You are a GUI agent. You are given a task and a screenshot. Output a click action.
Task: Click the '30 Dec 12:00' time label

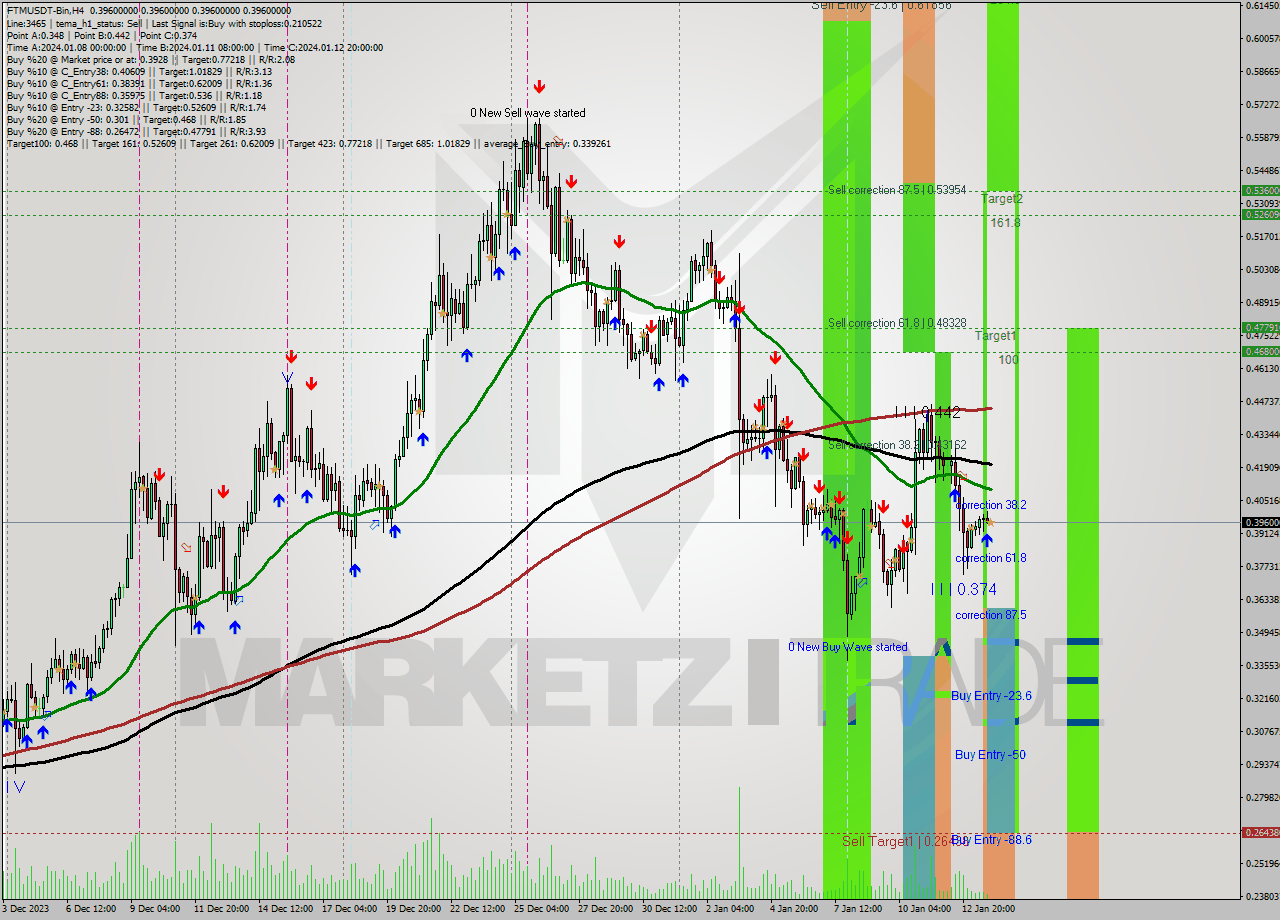669,908
